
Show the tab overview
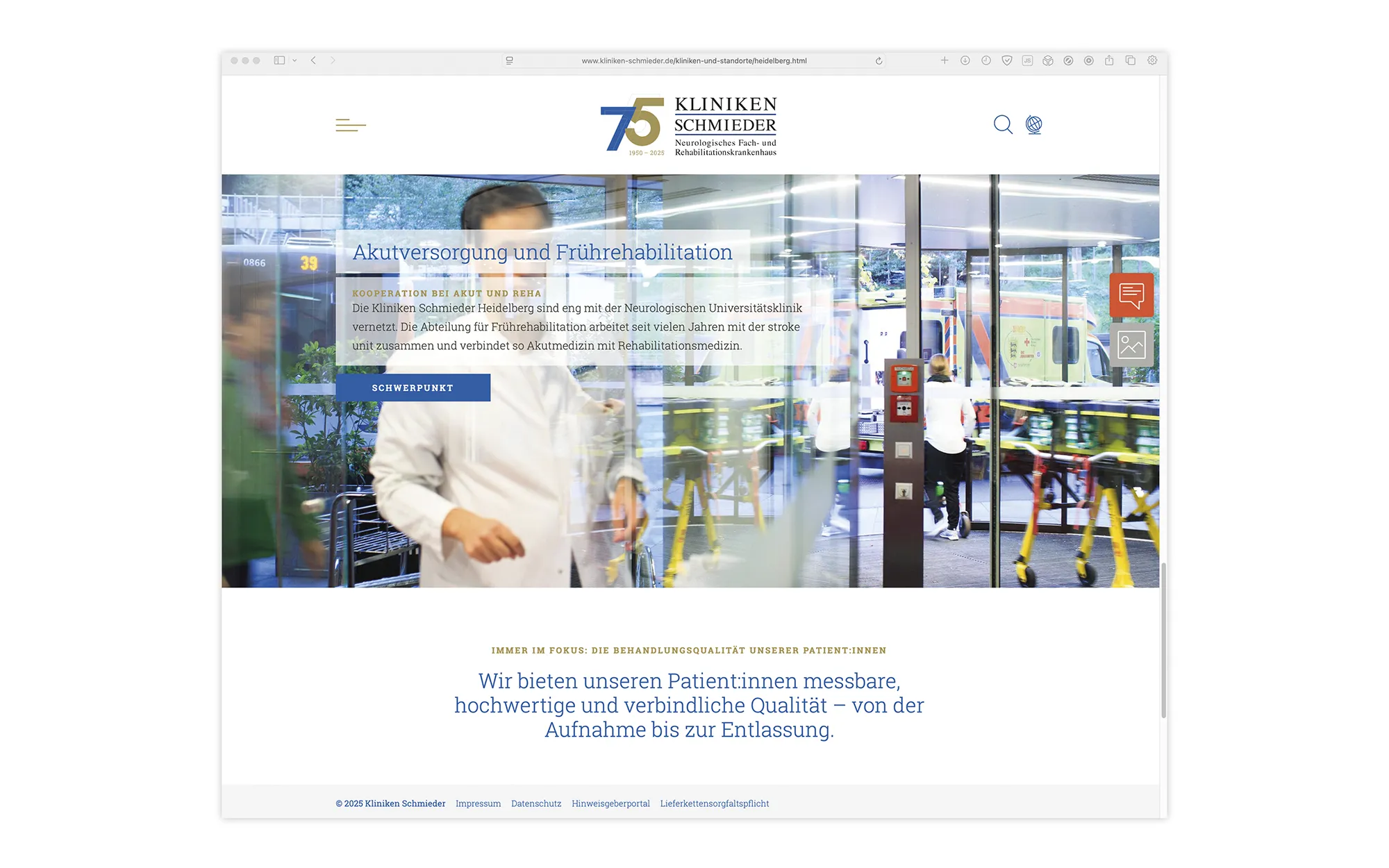1130,60
